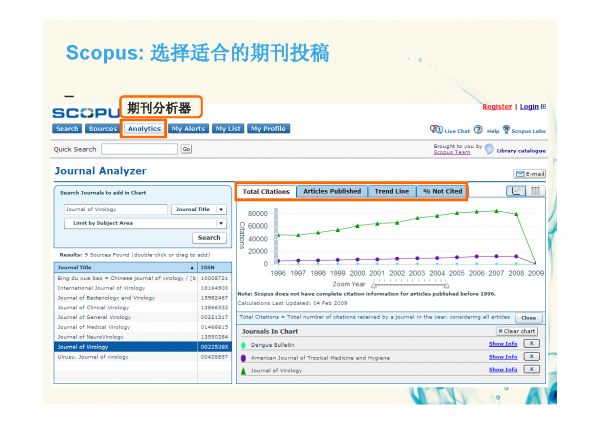Click the Scopus logo
This screenshot has width=600, height=424.
point(85,113)
